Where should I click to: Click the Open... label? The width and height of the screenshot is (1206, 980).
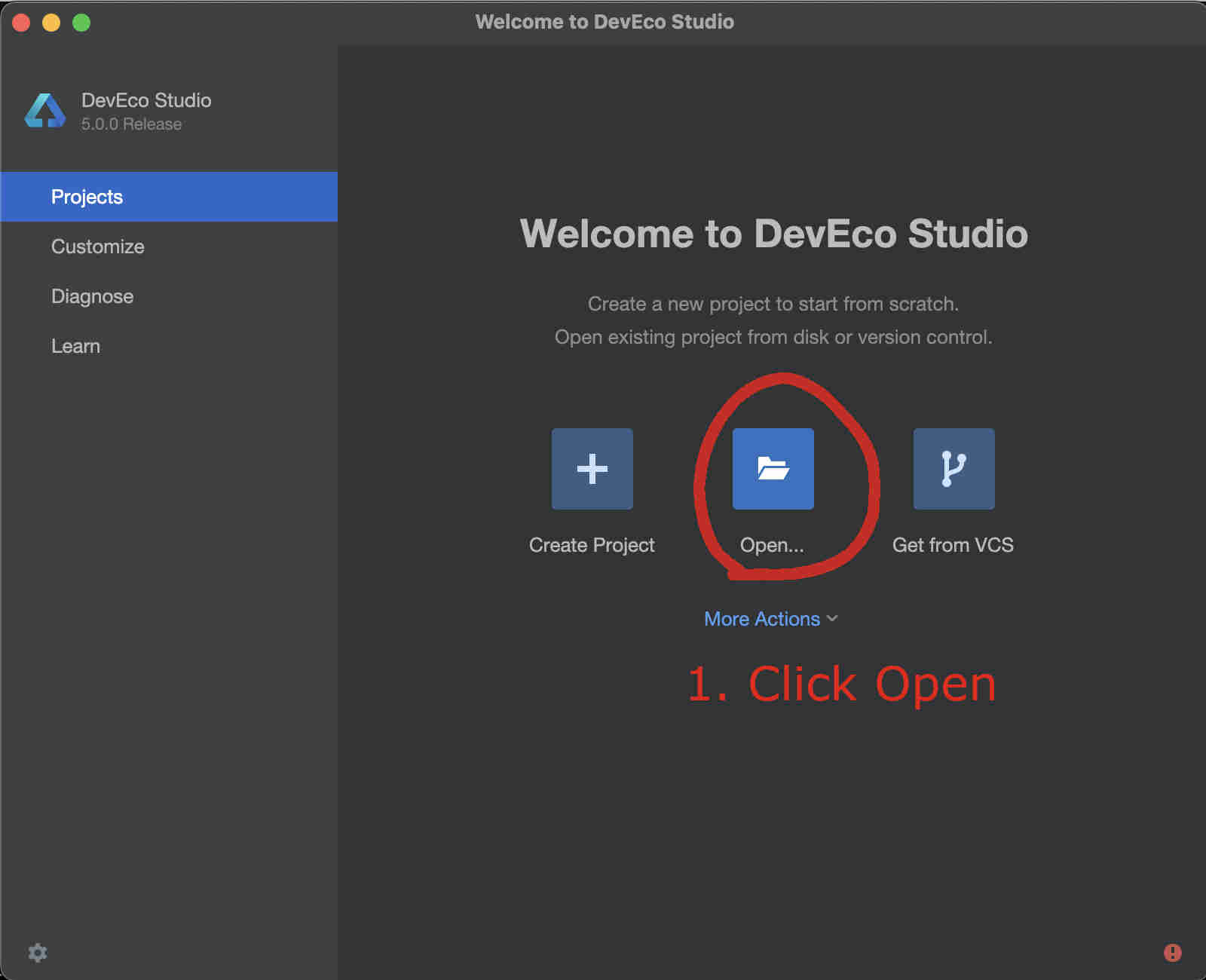[x=772, y=545]
